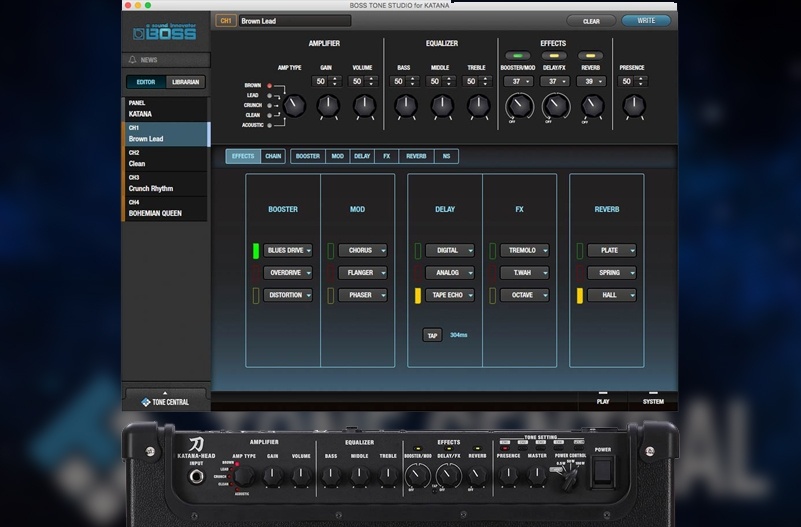Click the BOSS logo
Screen dimensions: 801x527
[164, 32]
